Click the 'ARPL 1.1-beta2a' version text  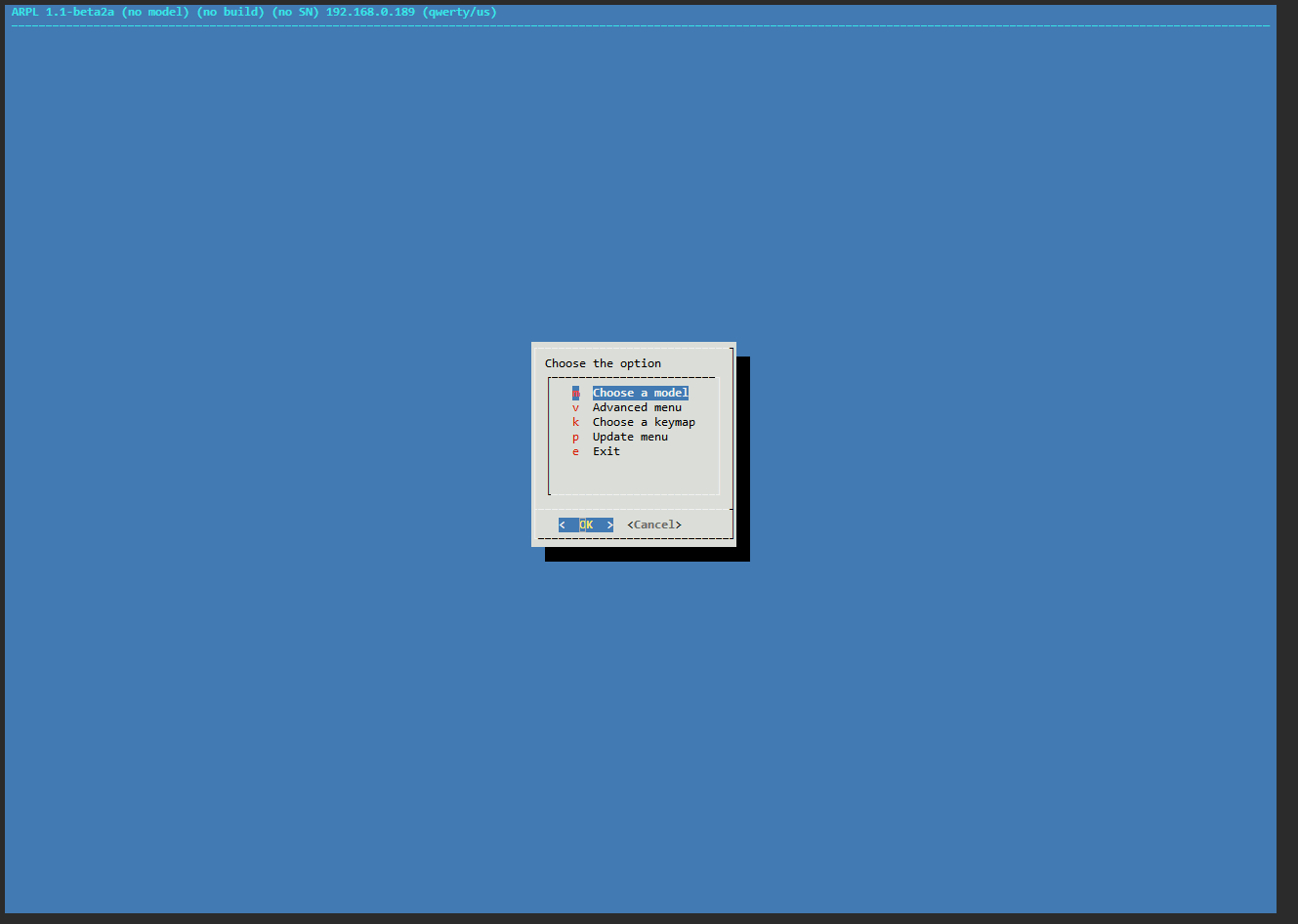pos(63,12)
